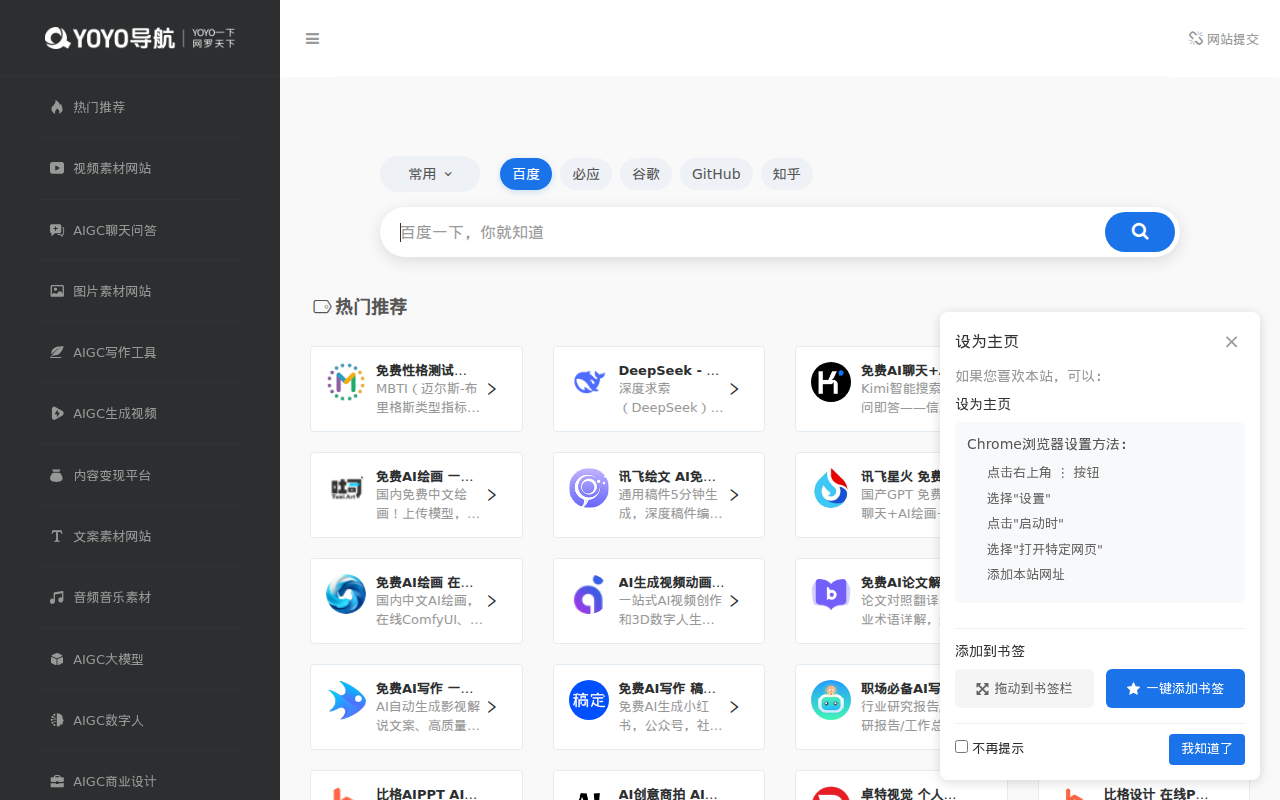Open the 免费AI写作 稿… card arrow

[734, 707]
